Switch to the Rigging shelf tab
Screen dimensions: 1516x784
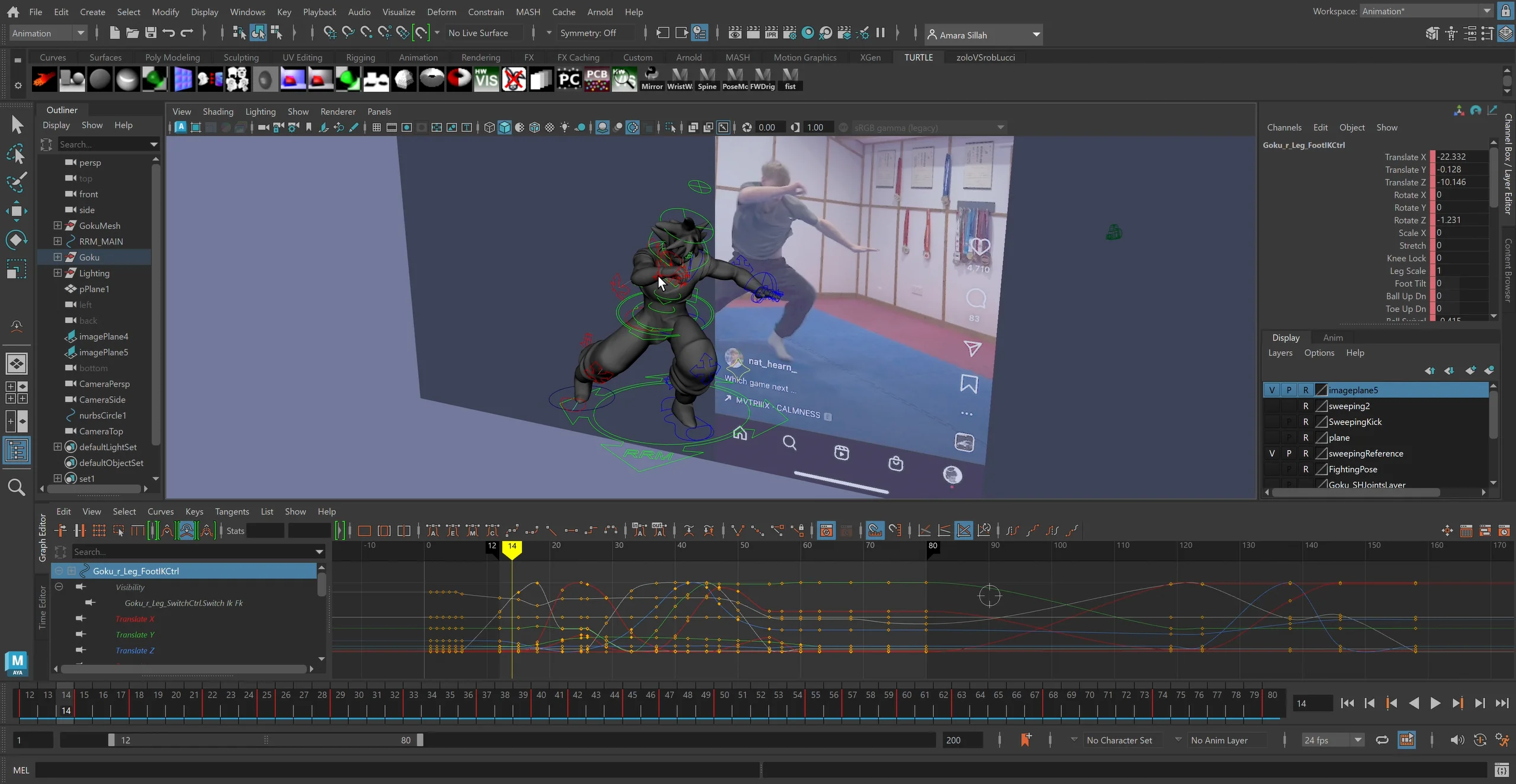click(361, 57)
